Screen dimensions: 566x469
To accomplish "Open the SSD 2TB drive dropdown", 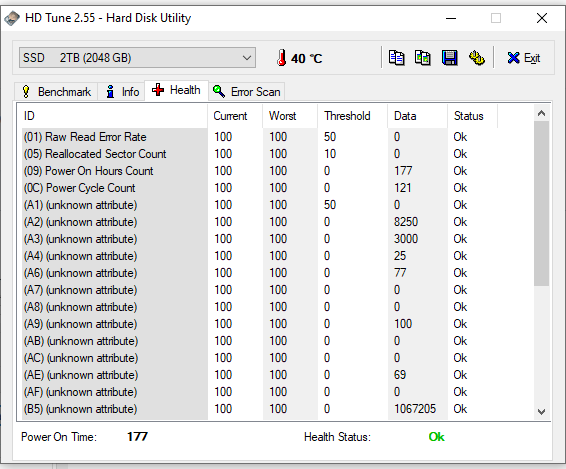I will 137,58.
